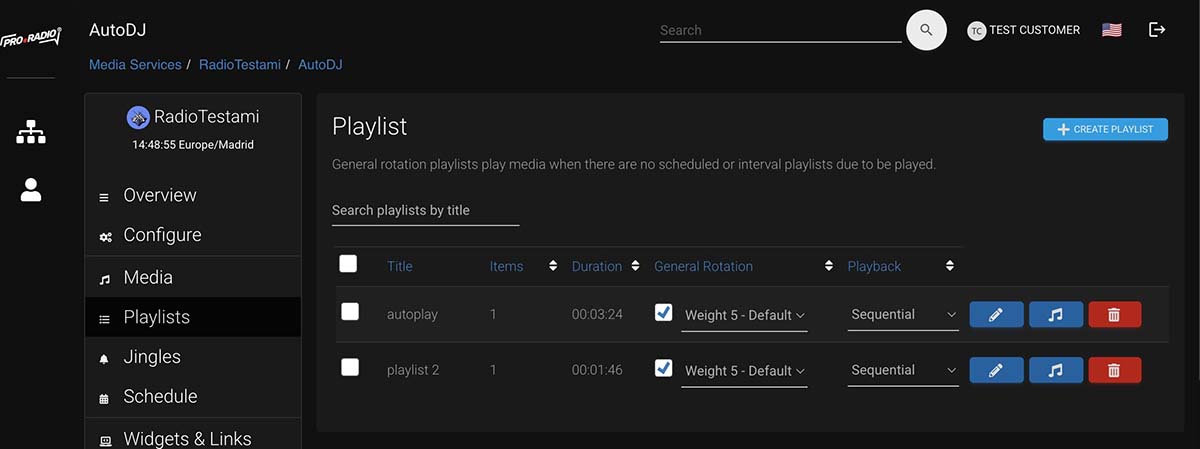Uncheck General Rotation for autoplay

pyautogui.click(x=663, y=313)
